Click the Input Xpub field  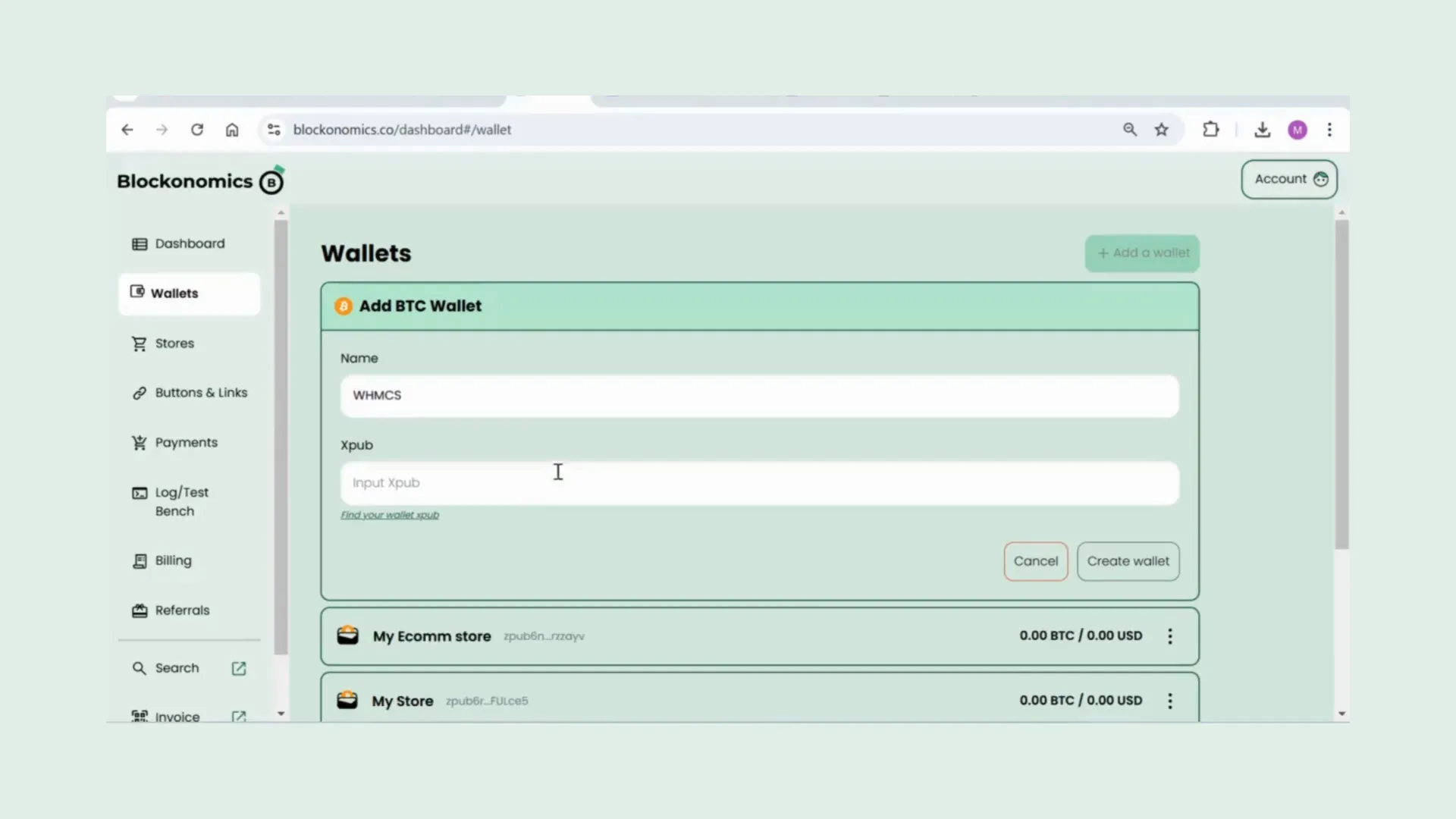point(759,482)
